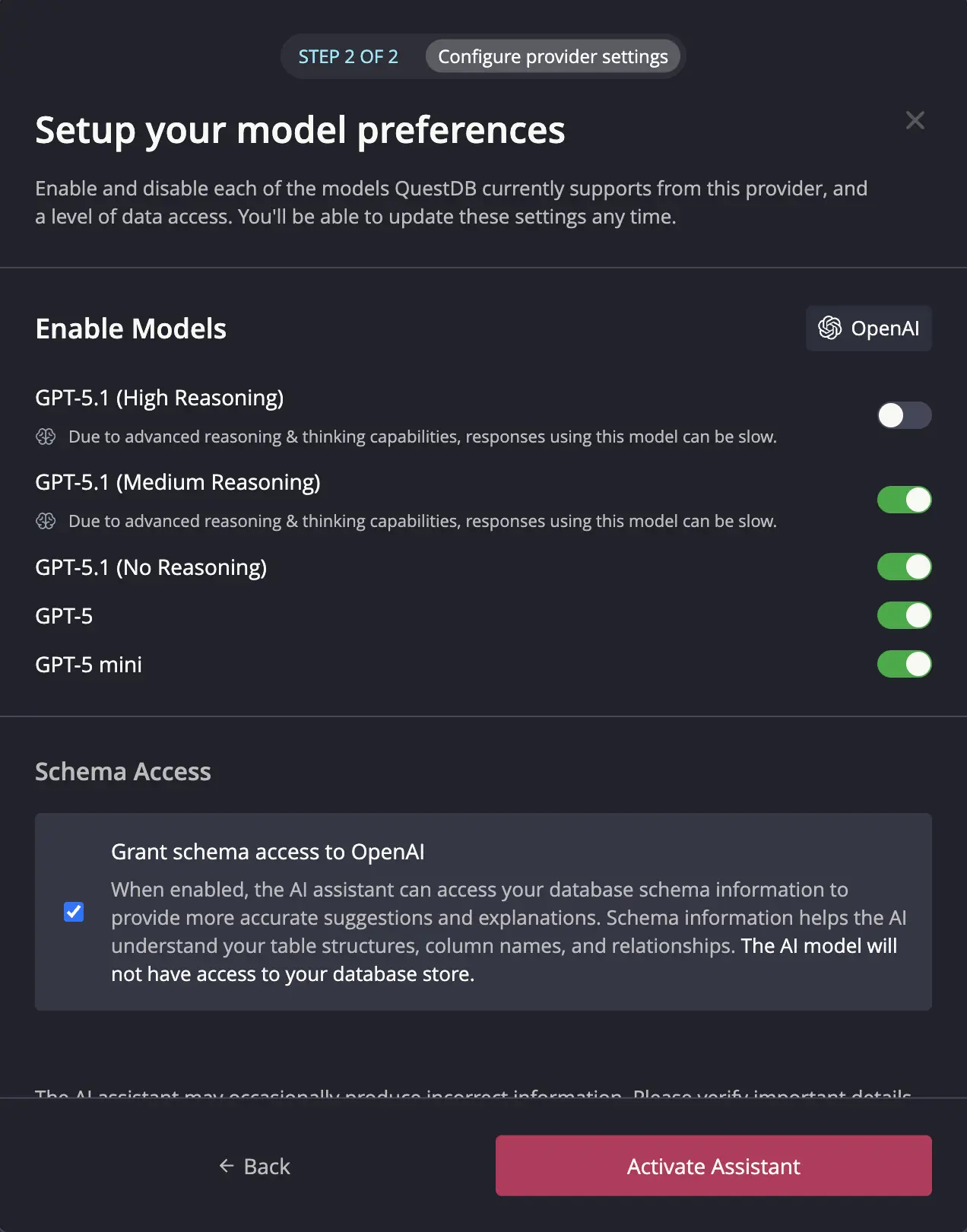Viewport: 967px width, 1232px height.
Task: Click the Schema Access section heading
Action: click(123, 771)
